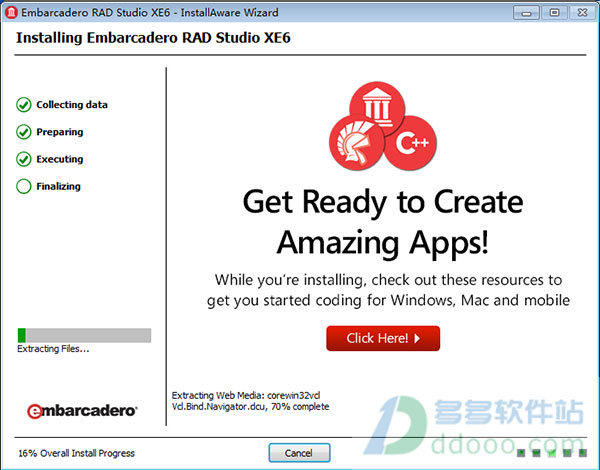Viewport: 600px width, 470px height.
Task: Select the Finalizing step label
Action: point(59,186)
